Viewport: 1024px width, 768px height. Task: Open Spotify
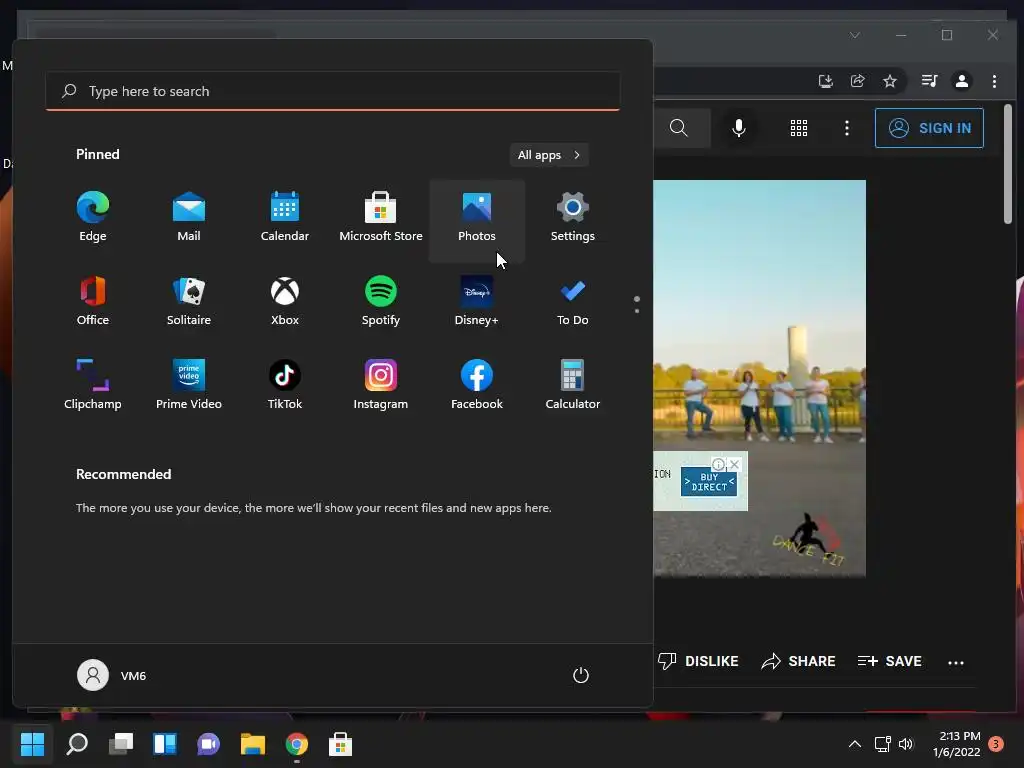pos(381,302)
